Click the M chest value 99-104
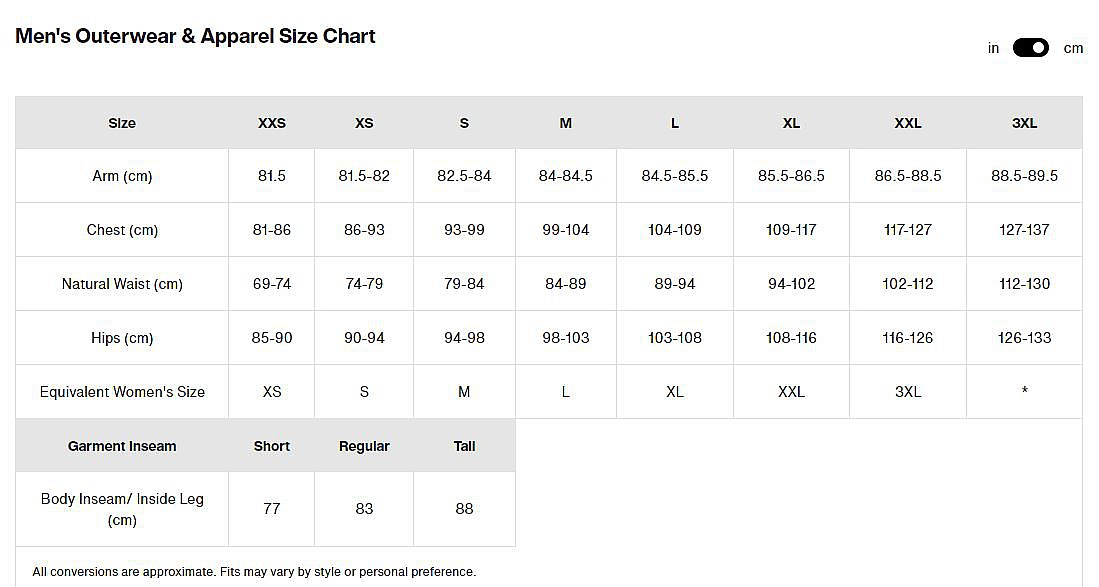This screenshot has height=587, width=1099. pos(566,230)
